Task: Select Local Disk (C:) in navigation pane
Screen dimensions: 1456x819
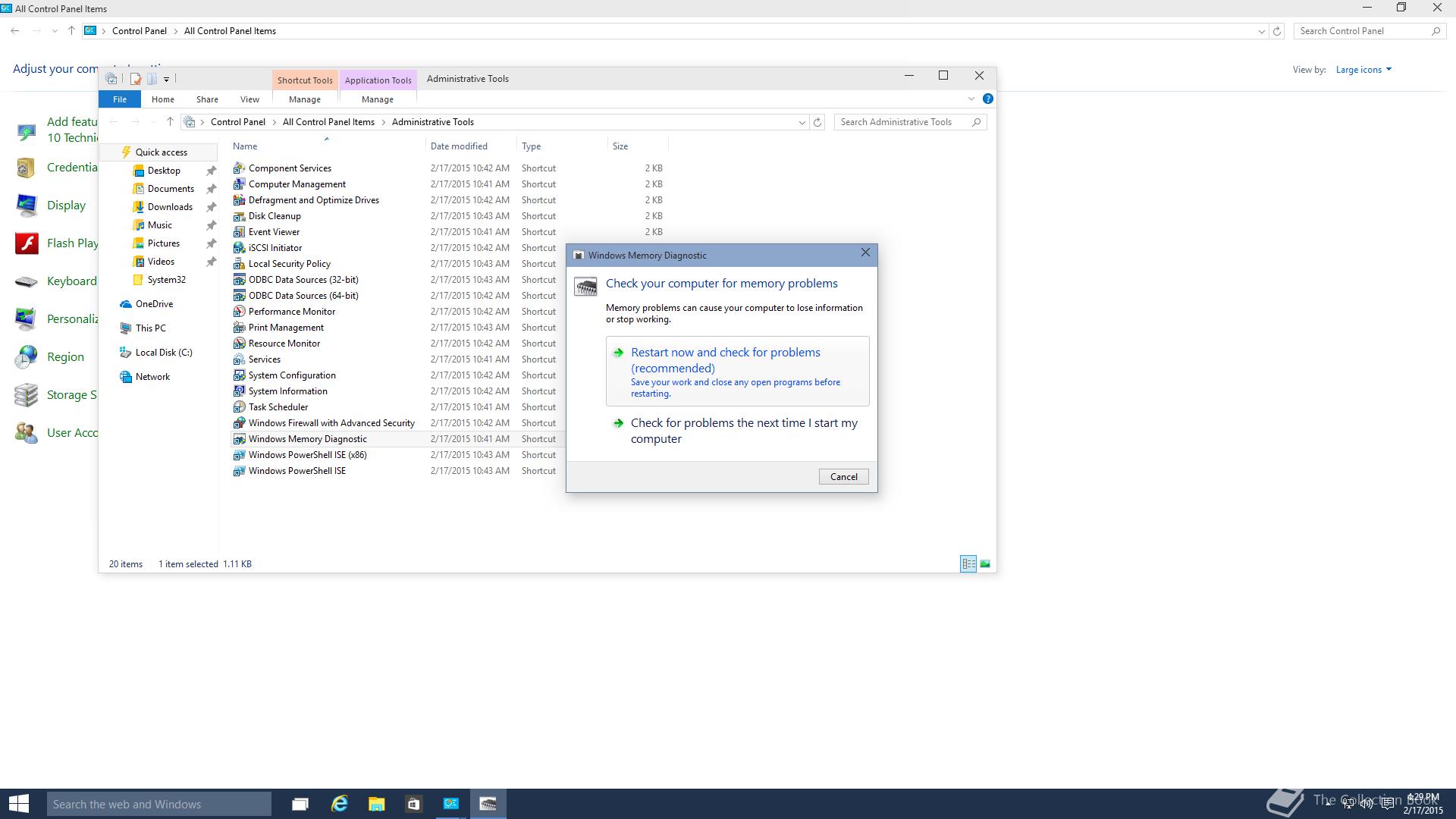Action: click(164, 353)
